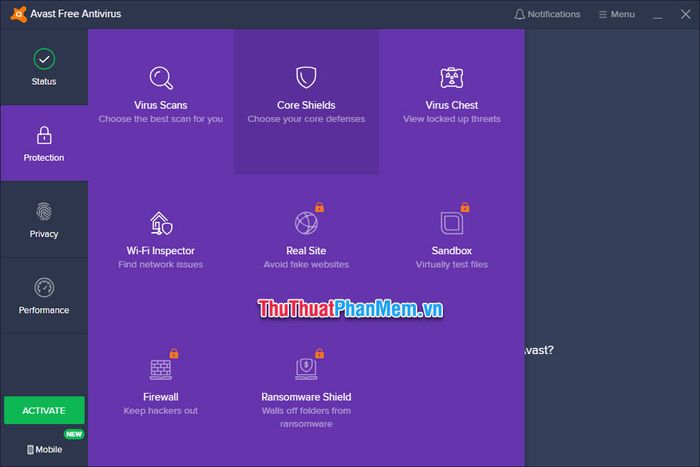The image size is (700, 467).
Task: Close the Avast window
Action: pyautogui.click(x=686, y=14)
